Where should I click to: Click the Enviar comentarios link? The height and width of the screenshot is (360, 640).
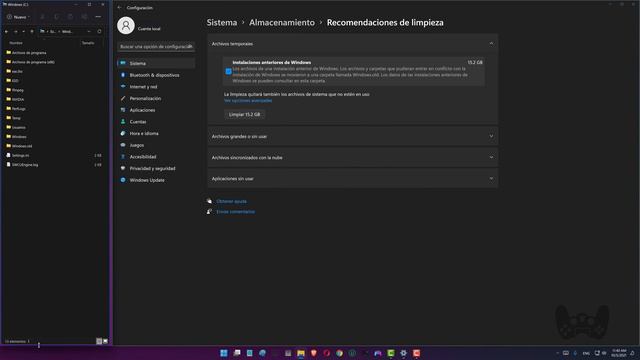tap(235, 212)
